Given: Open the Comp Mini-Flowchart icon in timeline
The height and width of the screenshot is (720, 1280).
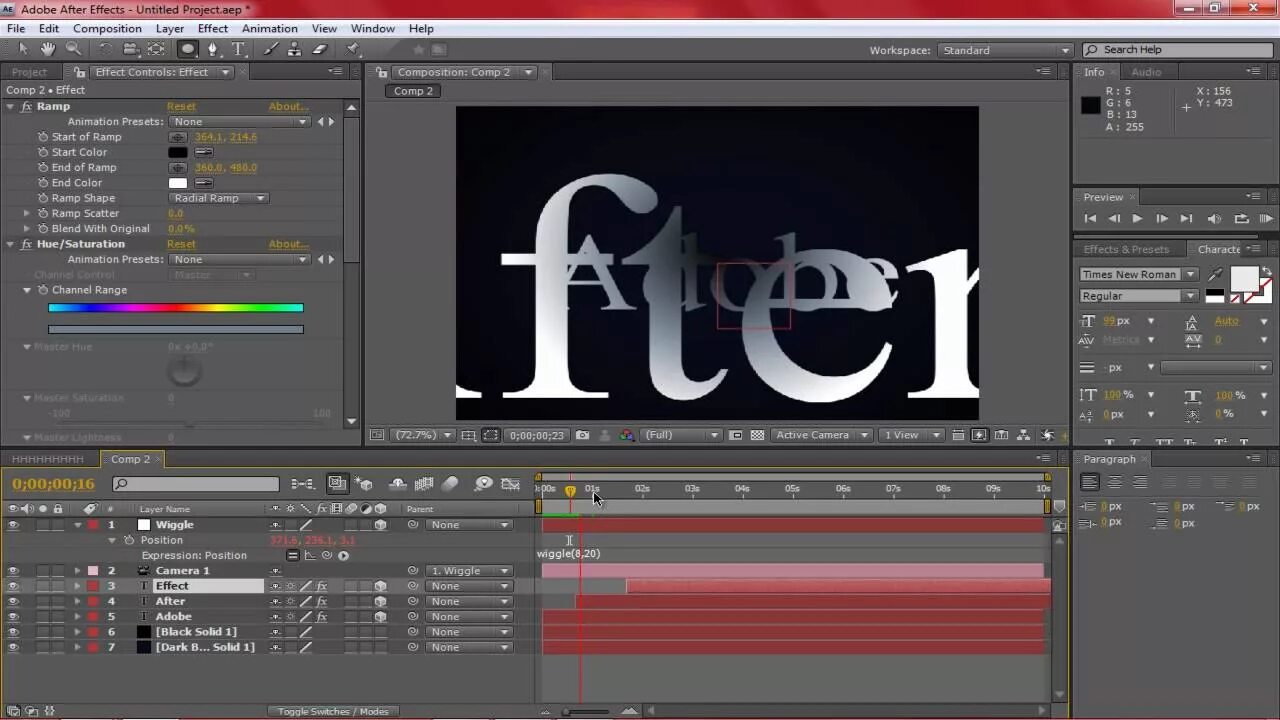Looking at the screenshot, I should tap(302, 484).
